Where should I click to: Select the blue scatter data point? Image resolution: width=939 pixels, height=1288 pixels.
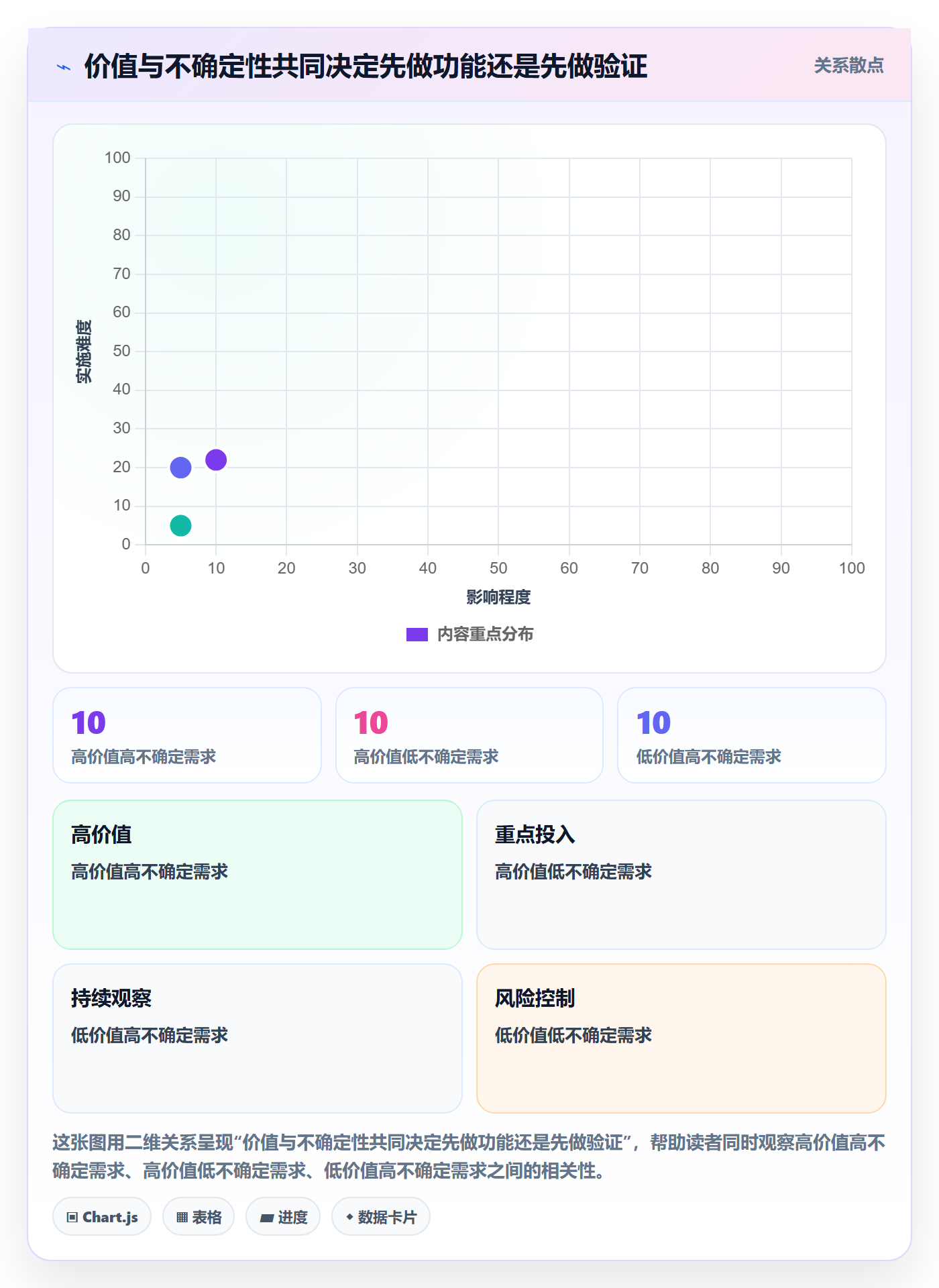180,468
